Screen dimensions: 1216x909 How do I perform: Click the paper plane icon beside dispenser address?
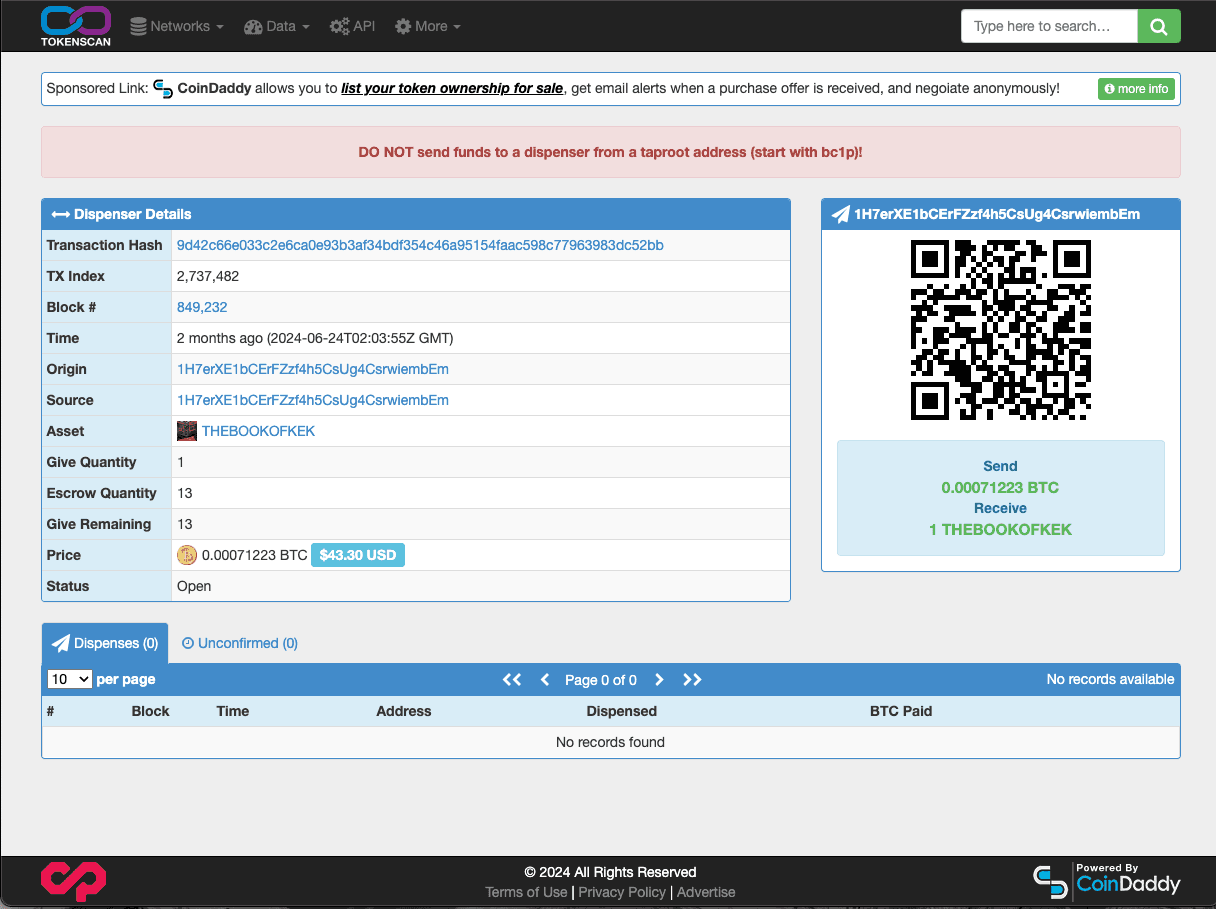840,214
